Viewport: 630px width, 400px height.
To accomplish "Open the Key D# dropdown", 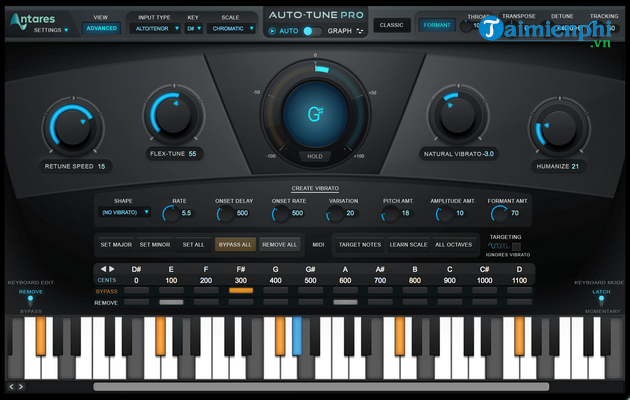I will point(193,29).
